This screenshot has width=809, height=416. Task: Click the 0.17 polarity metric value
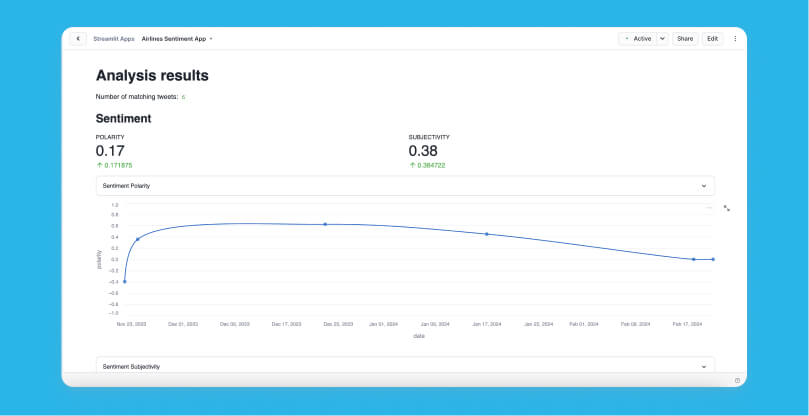click(110, 151)
